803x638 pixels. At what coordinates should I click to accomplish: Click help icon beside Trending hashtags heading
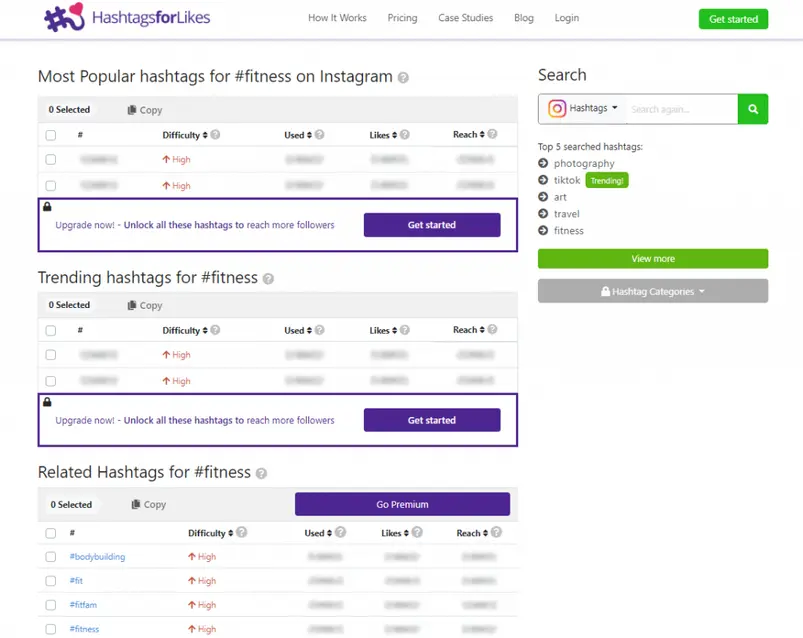[x=268, y=279]
